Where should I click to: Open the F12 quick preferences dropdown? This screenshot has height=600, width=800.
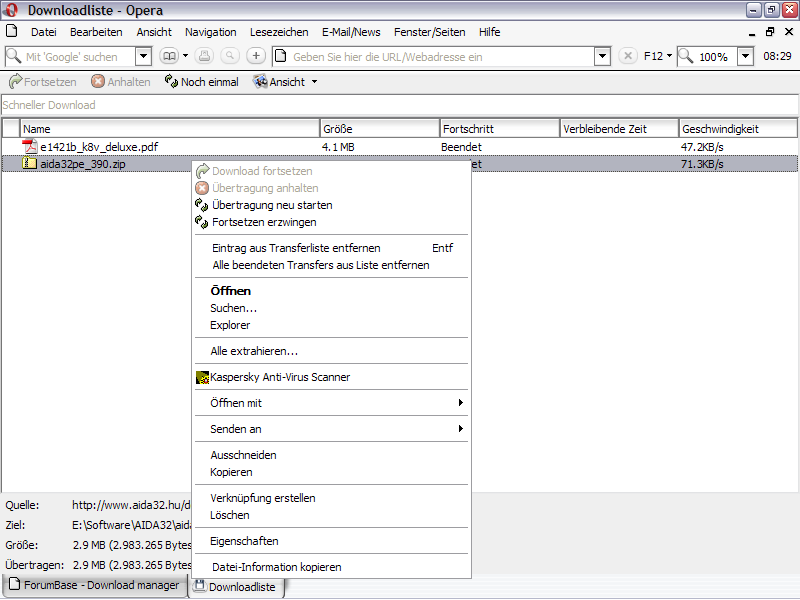pyautogui.click(x=658, y=56)
